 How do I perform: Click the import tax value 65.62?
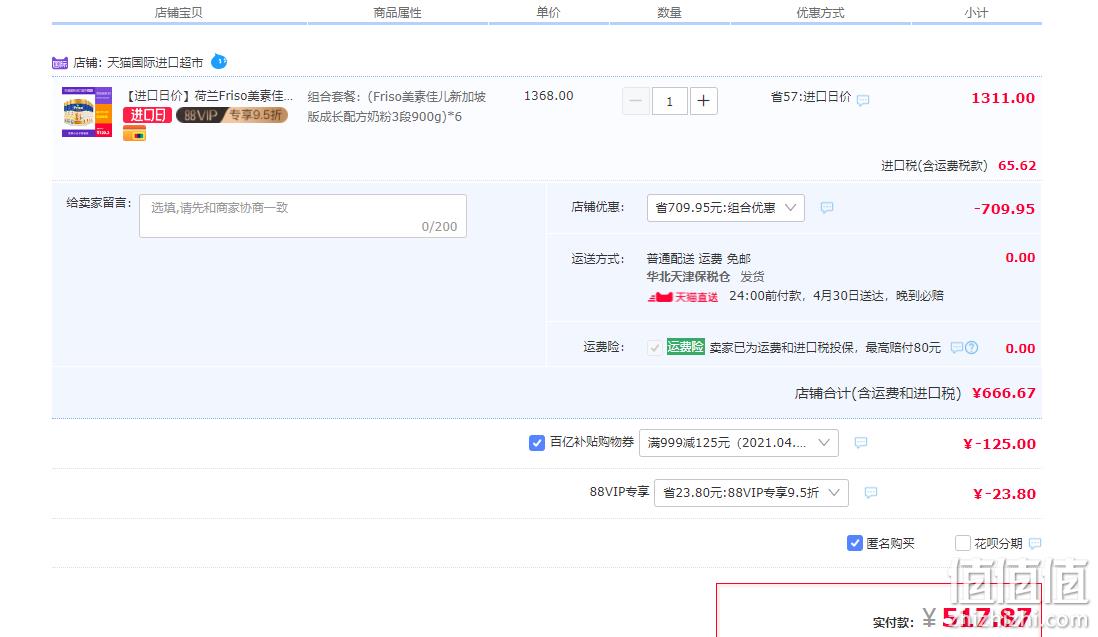pyautogui.click(x=1017, y=166)
